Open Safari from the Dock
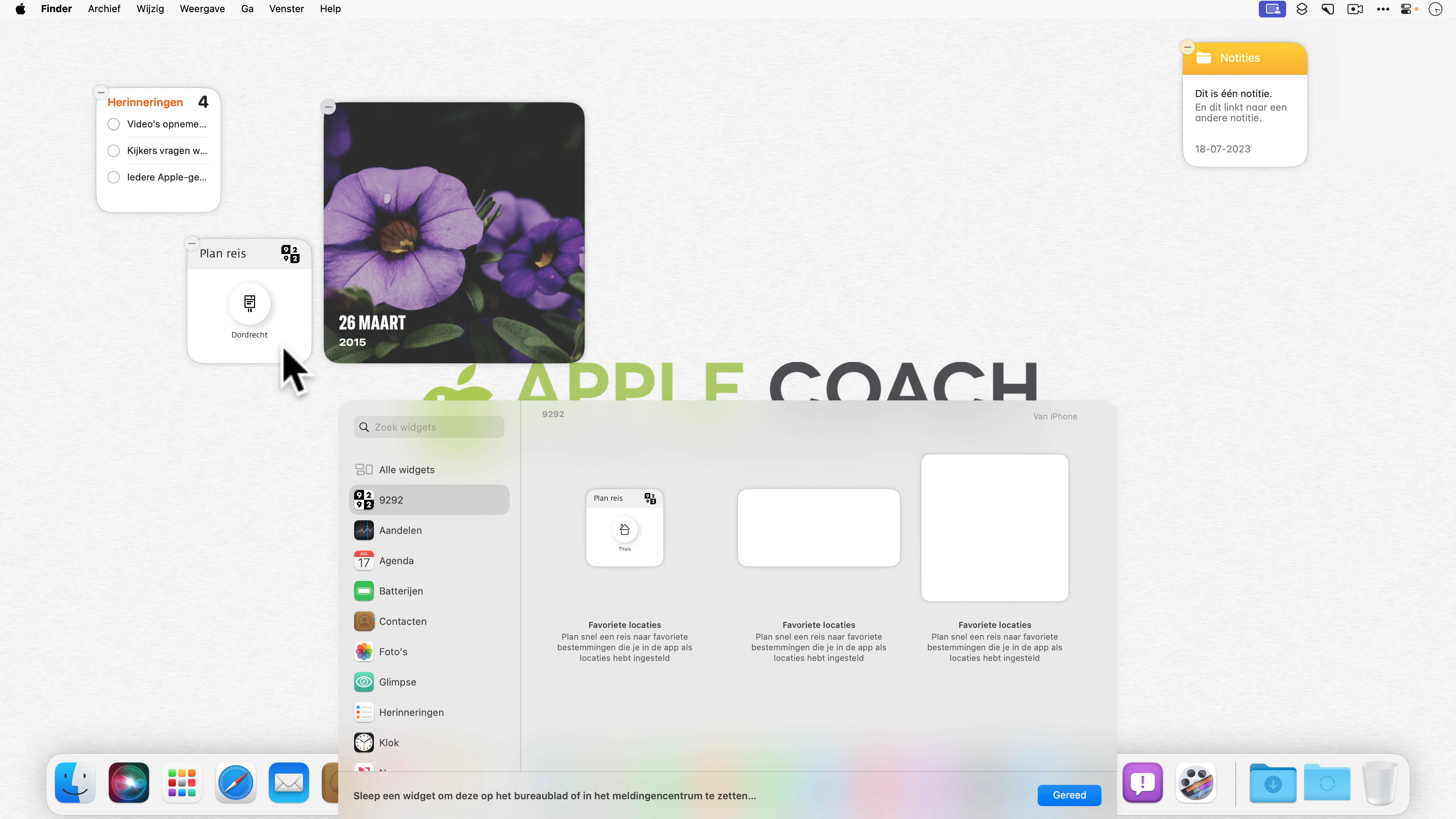Image resolution: width=1456 pixels, height=819 pixels. pos(236,783)
